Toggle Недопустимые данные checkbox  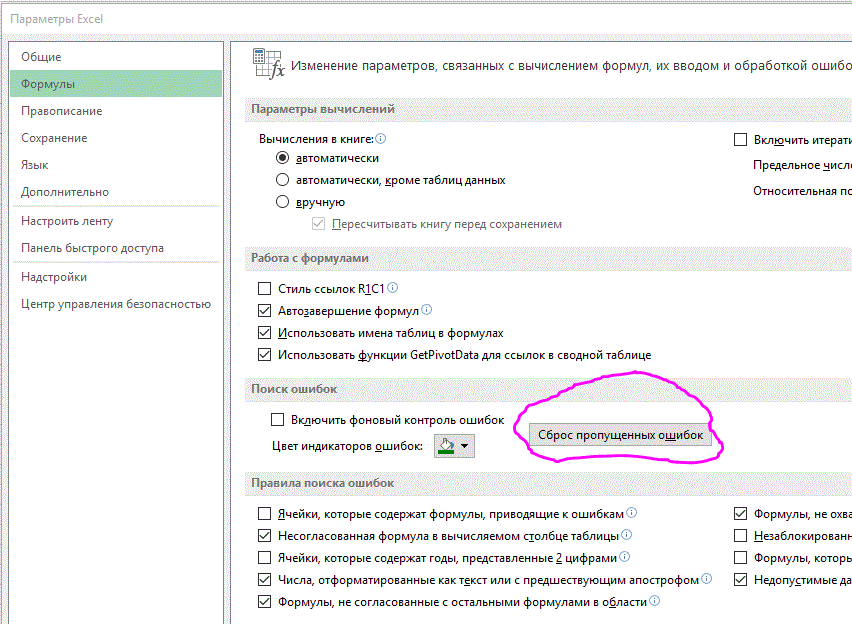tap(740, 579)
